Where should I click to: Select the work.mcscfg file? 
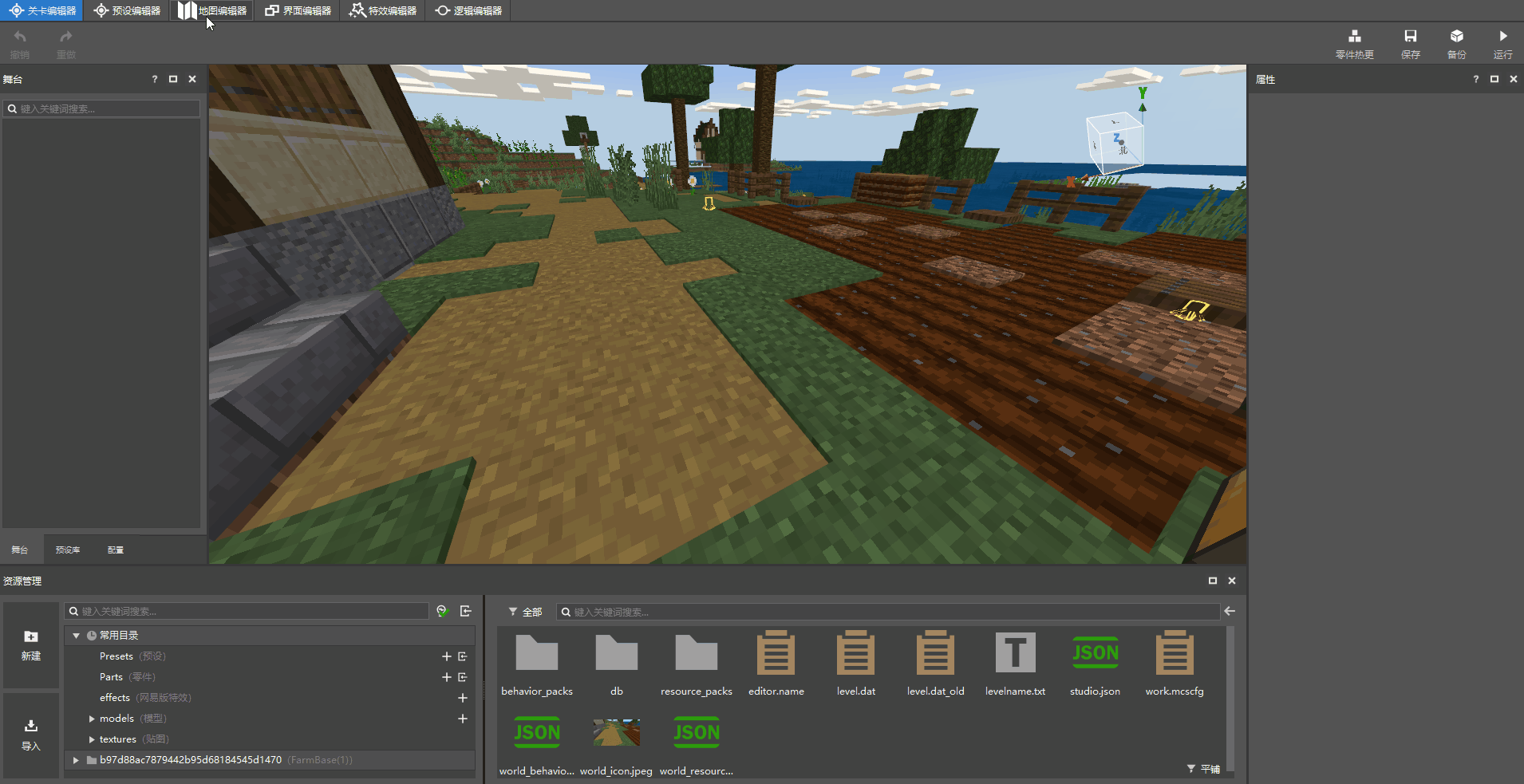1175,664
